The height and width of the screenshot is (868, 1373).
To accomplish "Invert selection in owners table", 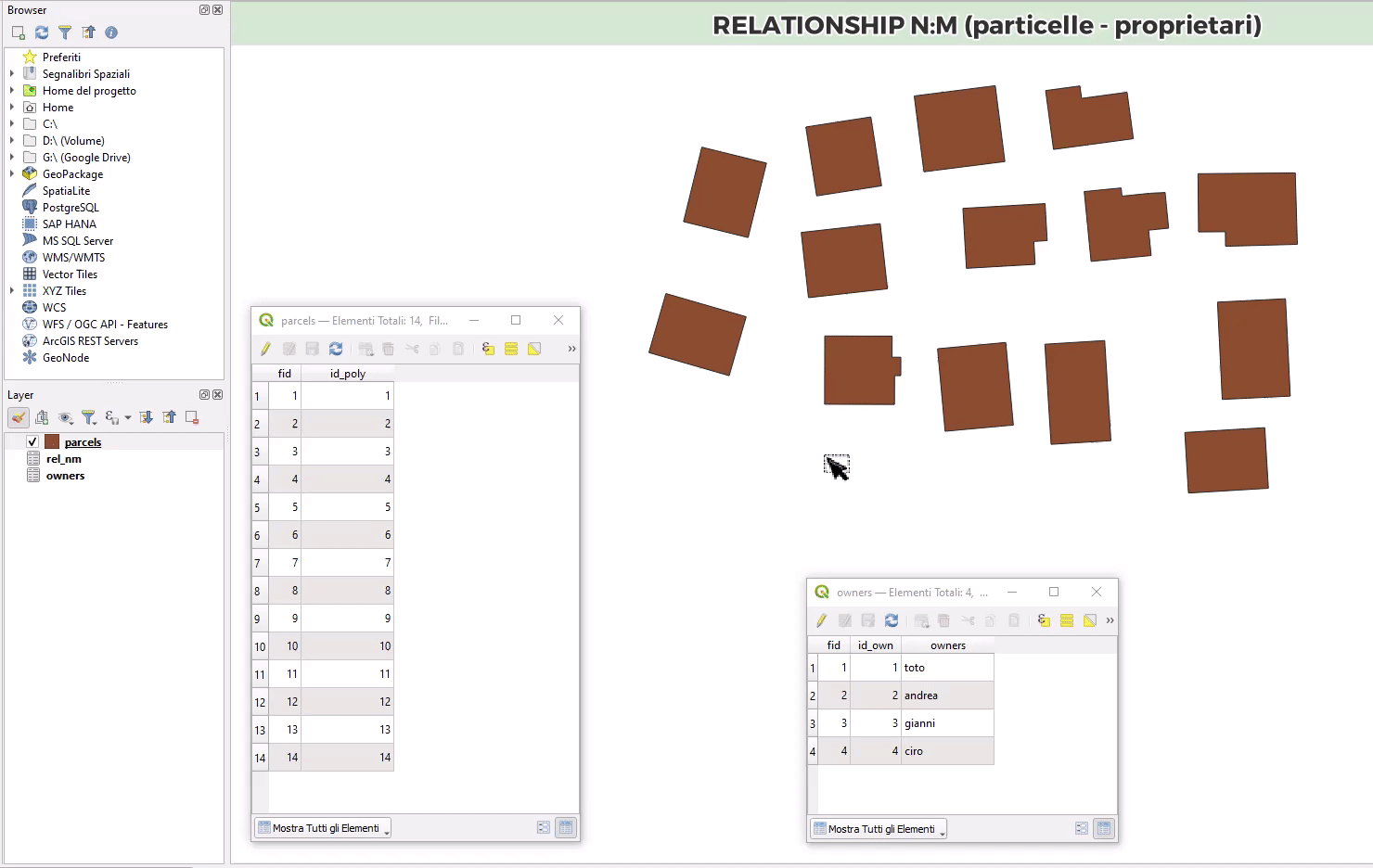I will pyautogui.click(x=1090, y=620).
